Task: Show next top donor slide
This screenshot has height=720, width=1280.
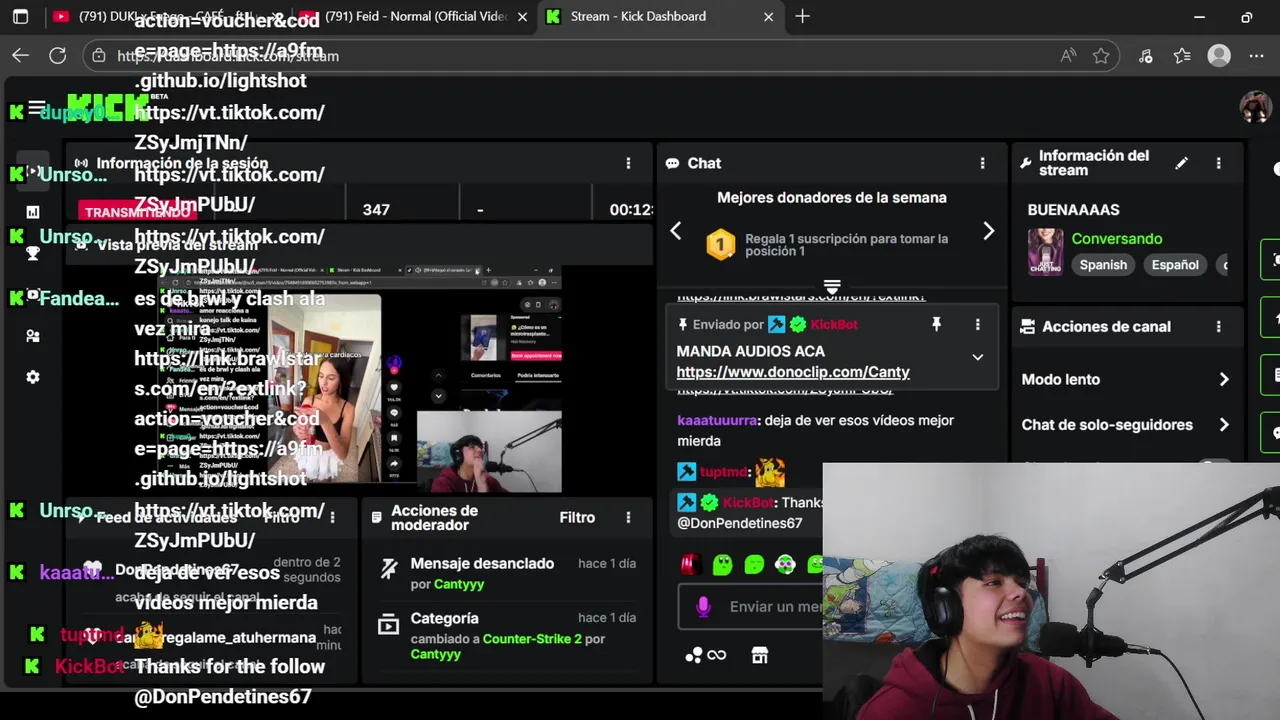Action: (x=988, y=231)
